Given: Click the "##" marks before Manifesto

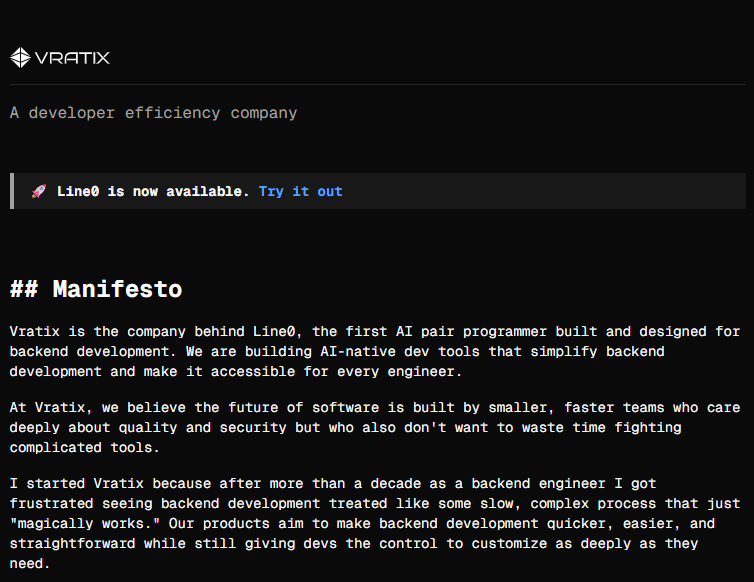Looking at the screenshot, I should 24,289.
